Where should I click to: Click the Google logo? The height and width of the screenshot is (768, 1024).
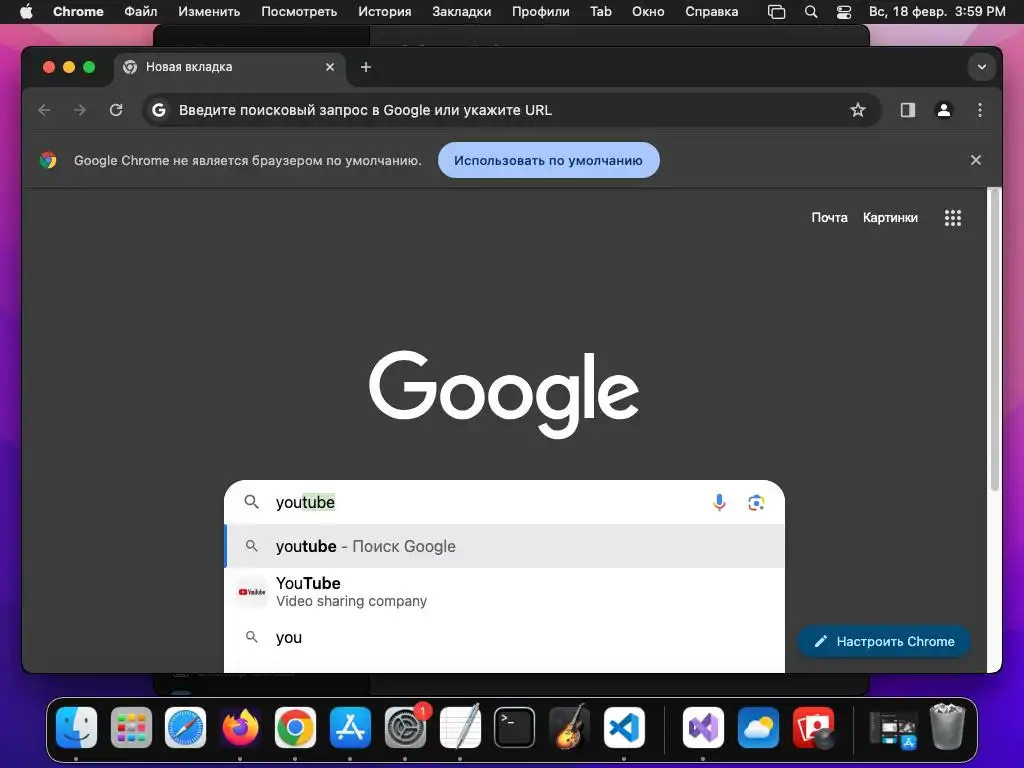tap(504, 394)
